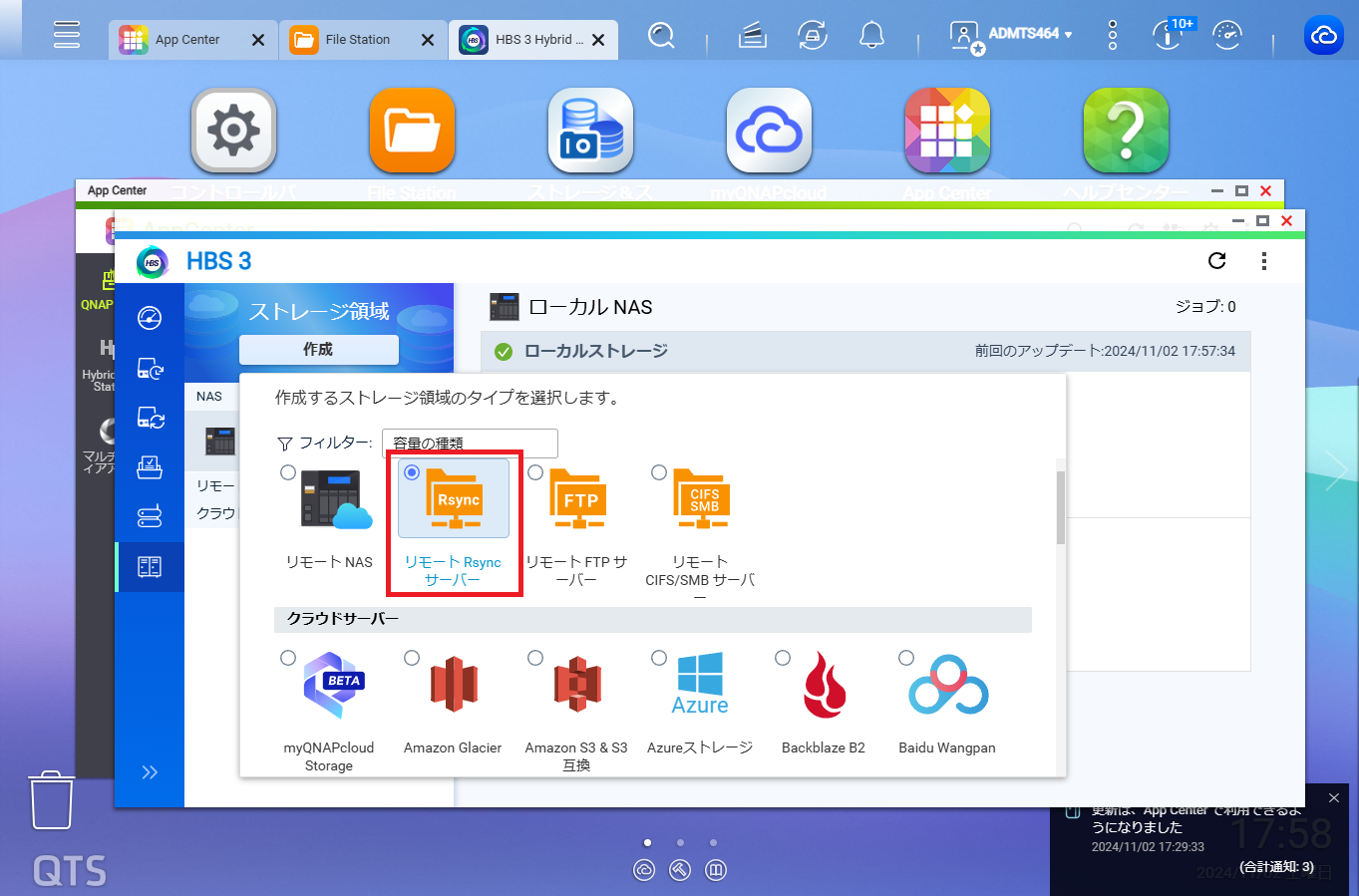Select the リモート NAS radio button

point(288,472)
